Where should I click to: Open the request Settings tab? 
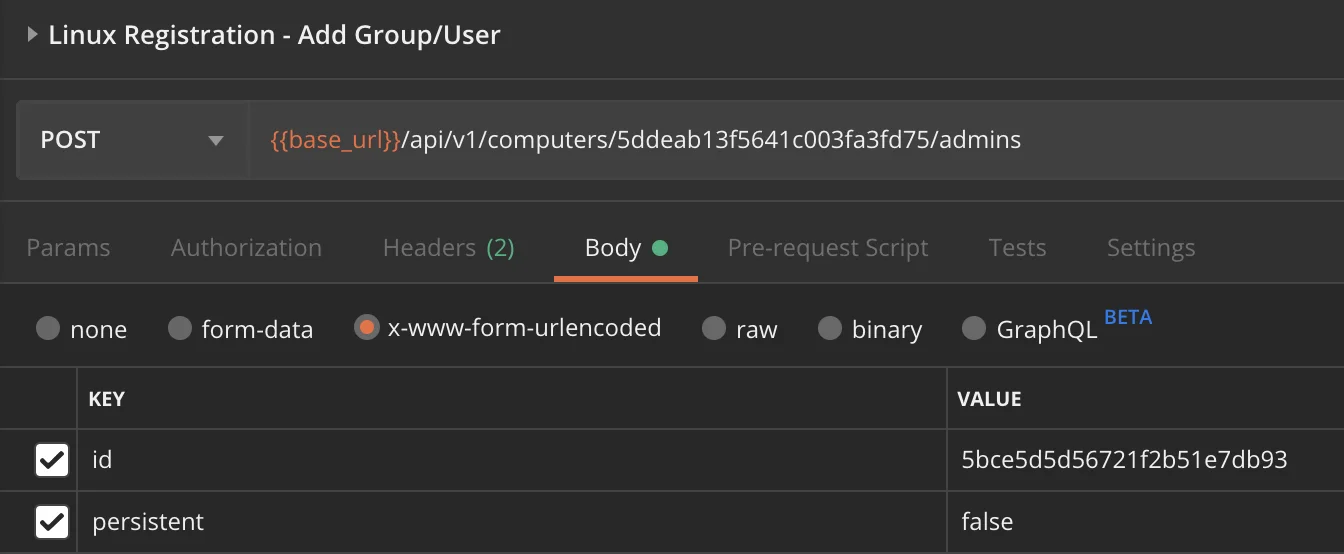coord(1151,247)
